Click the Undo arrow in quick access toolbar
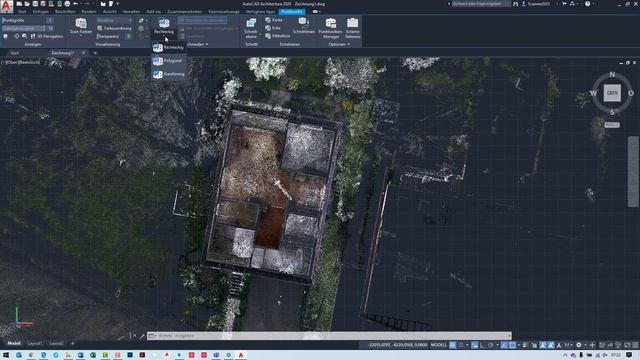The image size is (640, 360). coord(76,4)
